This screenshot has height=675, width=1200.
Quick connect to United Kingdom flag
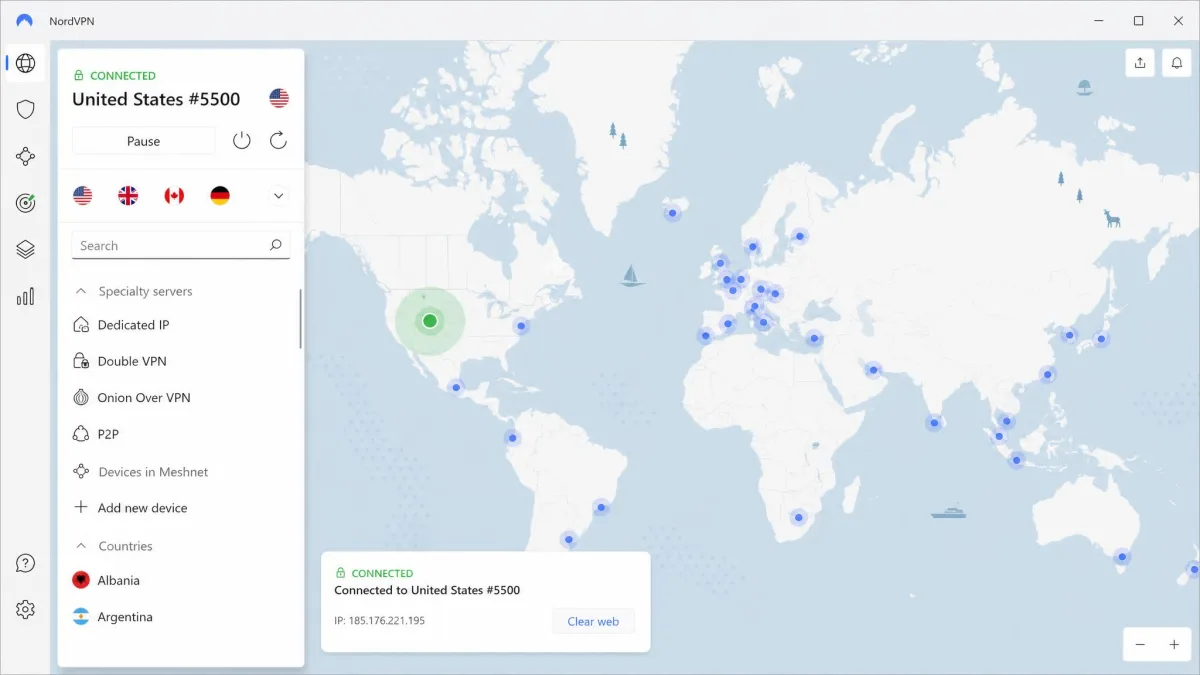(x=128, y=195)
